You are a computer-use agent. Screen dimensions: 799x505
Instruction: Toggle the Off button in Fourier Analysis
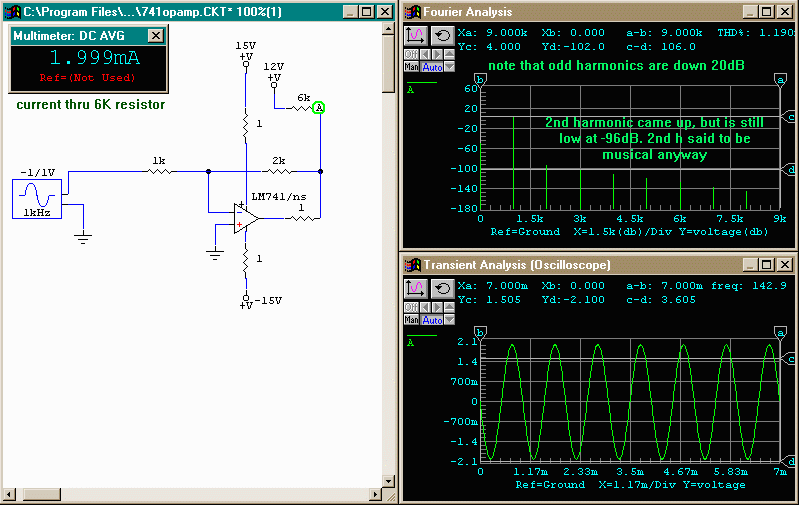point(410,54)
